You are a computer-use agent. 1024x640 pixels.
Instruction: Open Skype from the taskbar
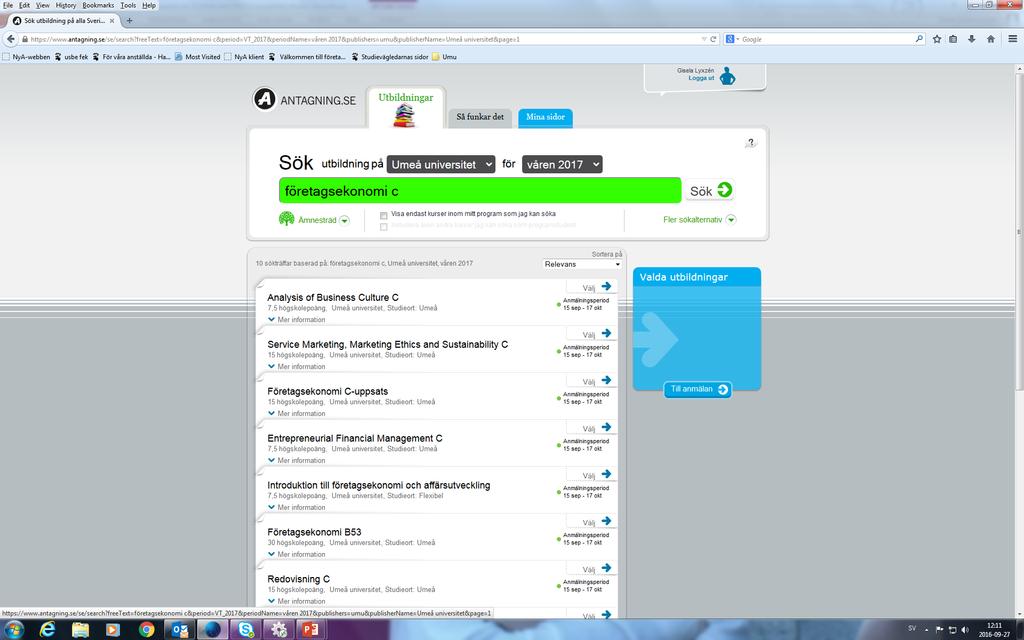246,630
